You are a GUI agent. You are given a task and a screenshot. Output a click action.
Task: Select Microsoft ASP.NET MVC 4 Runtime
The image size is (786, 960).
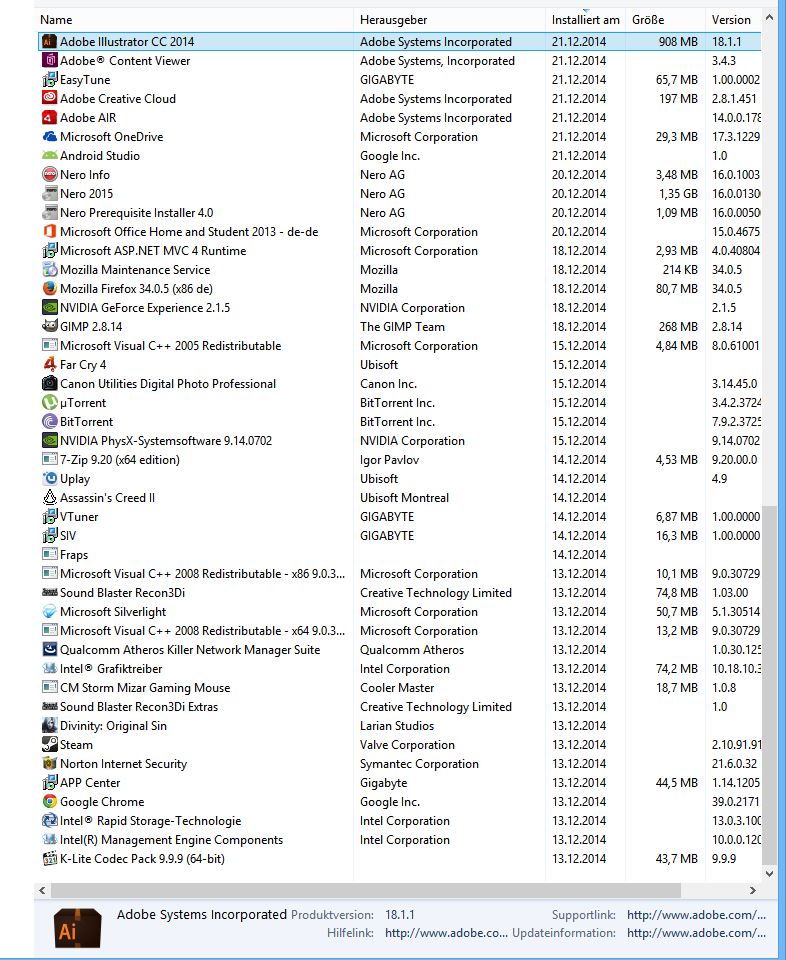pos(399,250)
